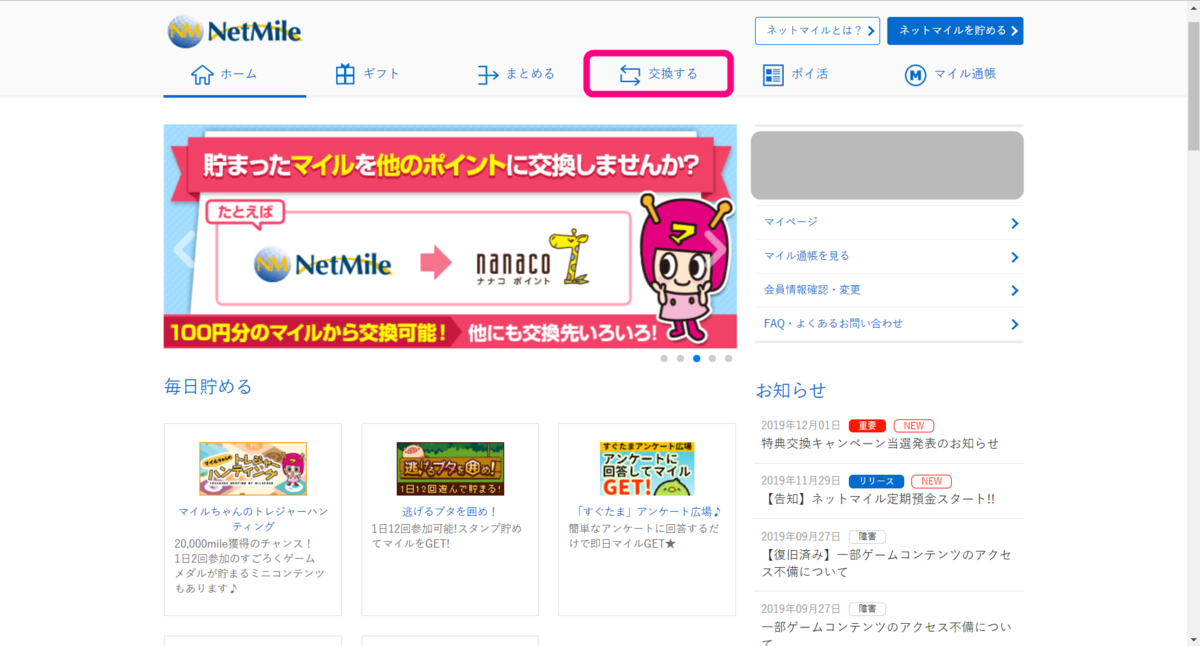This screenshot has width=1200, height=646.
Task: Click the ネットマイルを貯める button
Action: 955,31
